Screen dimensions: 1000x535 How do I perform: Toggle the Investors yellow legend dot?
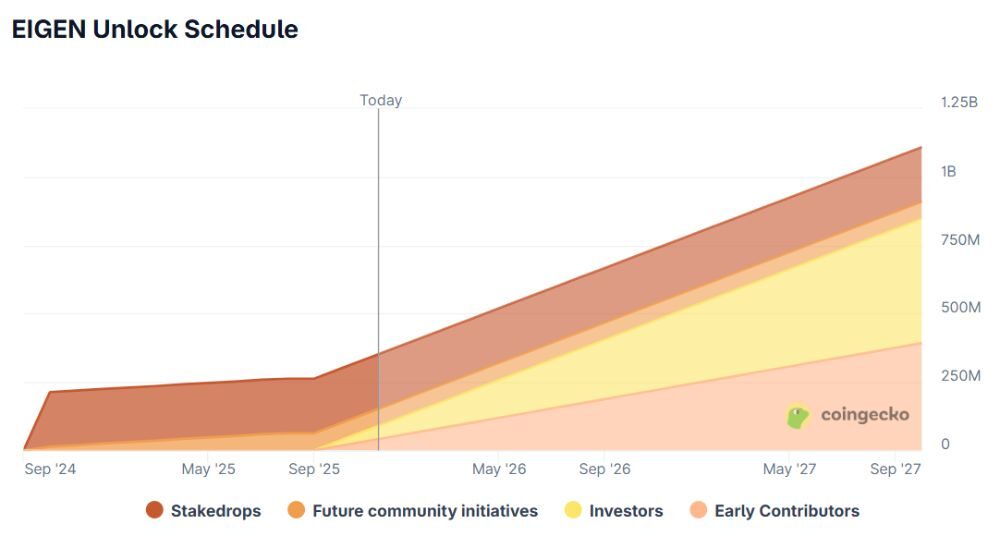click(573, 511)
